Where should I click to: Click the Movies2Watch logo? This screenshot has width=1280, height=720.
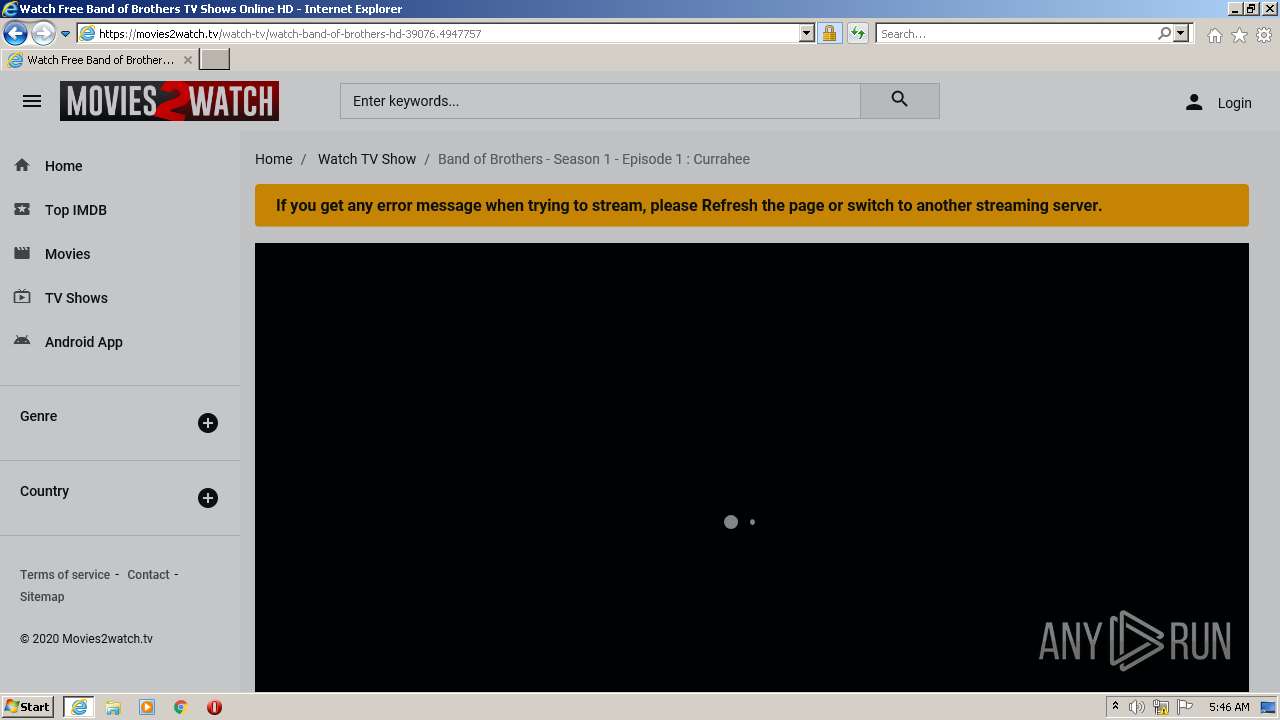point(169,101)
